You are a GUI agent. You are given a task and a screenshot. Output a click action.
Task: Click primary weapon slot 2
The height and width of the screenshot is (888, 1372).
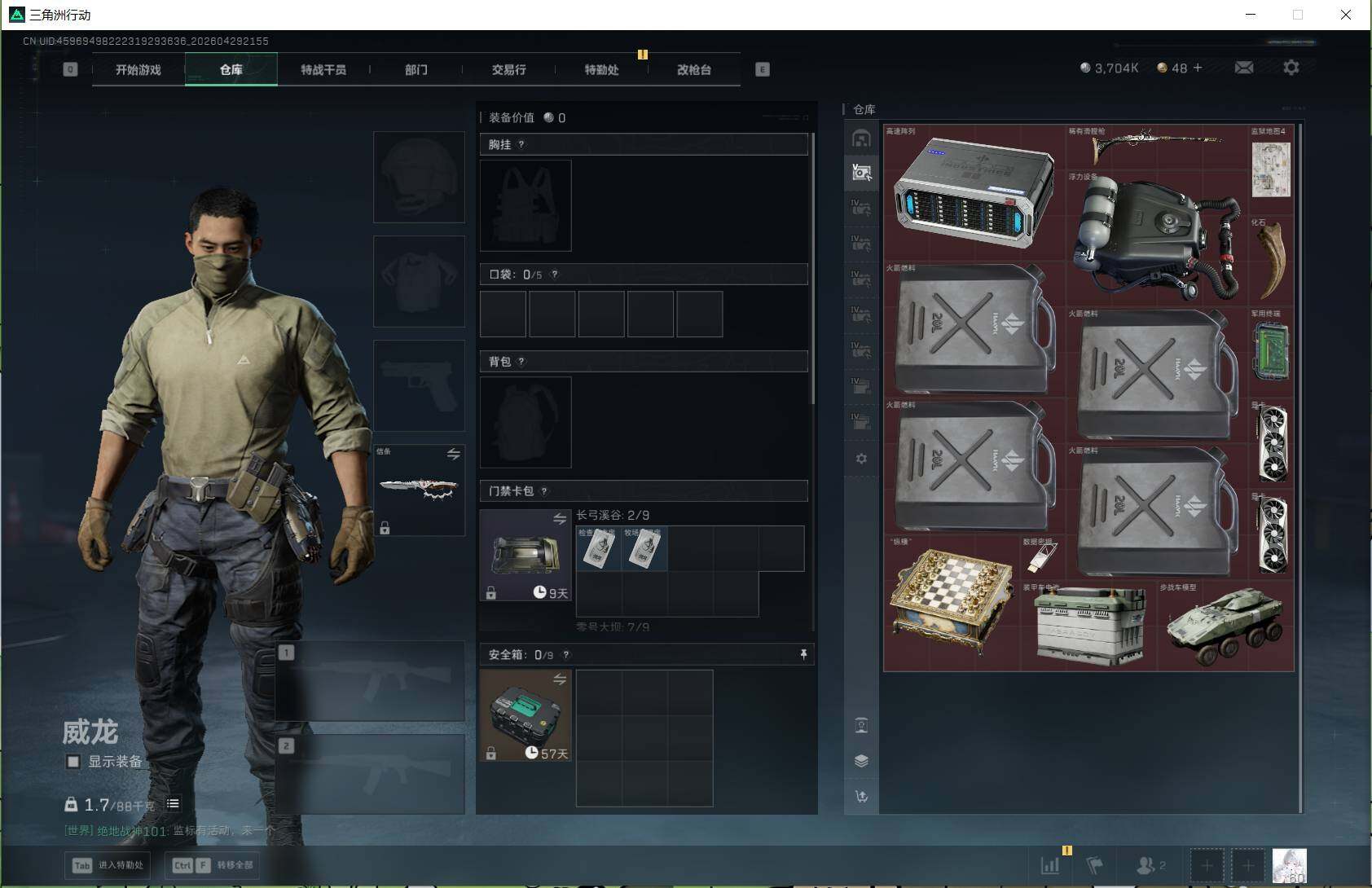tap(370, 773)
